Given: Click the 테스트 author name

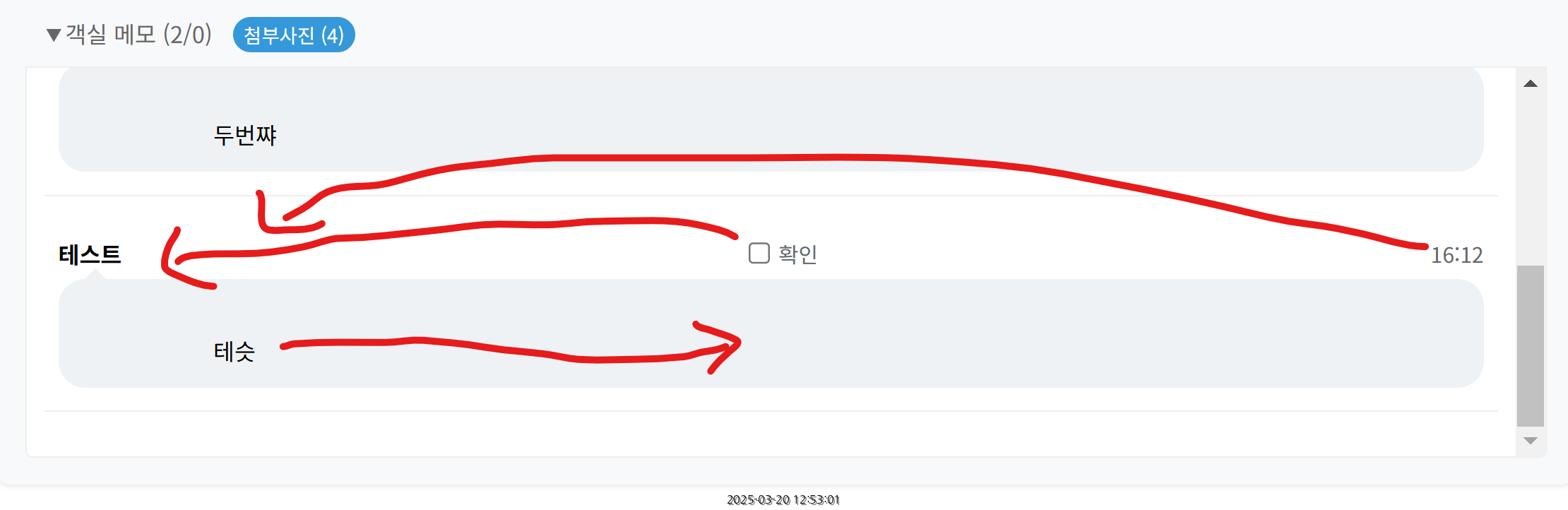Looking at the screenshot, I should 90,254.
